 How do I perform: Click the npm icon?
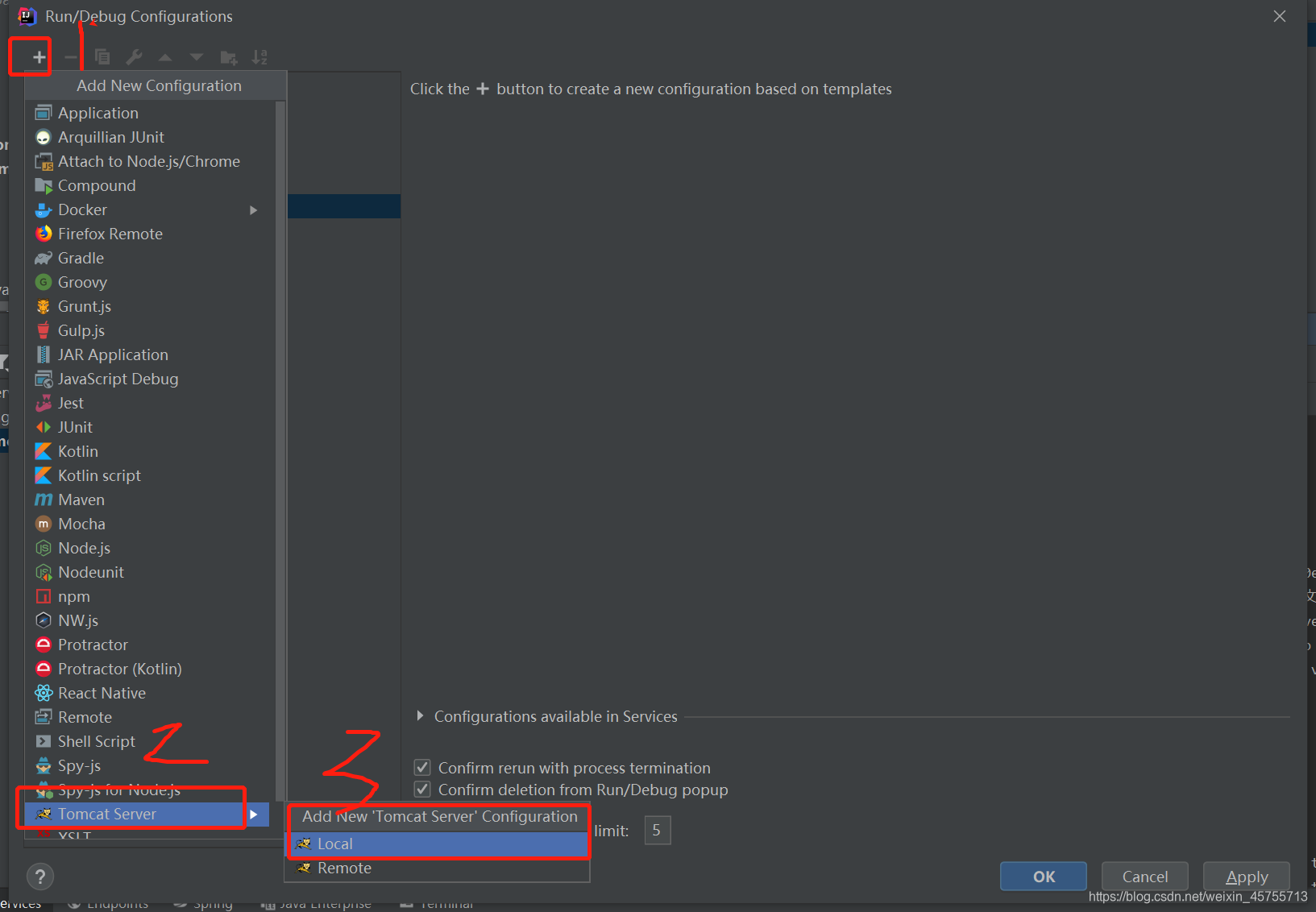[44, 596]
